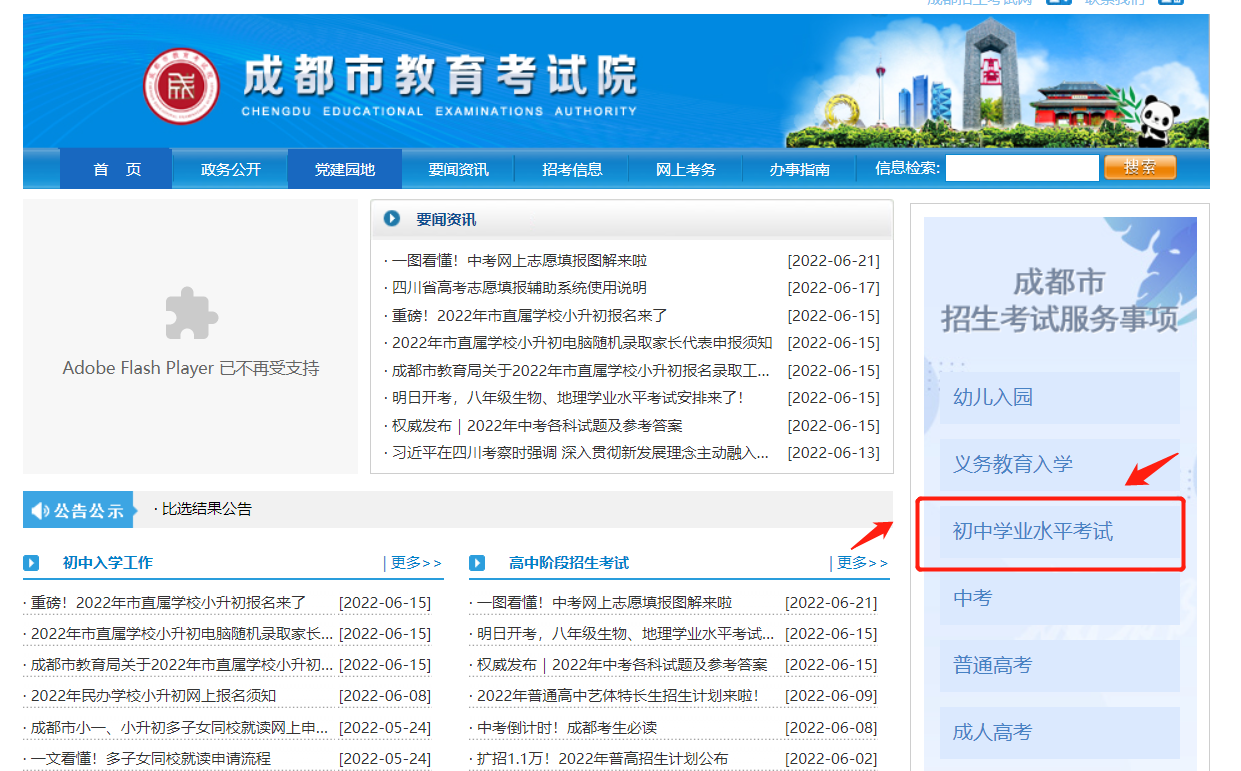Open the 四川省高考志愿填报辅助系统使用说明 news link

click(x=519, y=288)
